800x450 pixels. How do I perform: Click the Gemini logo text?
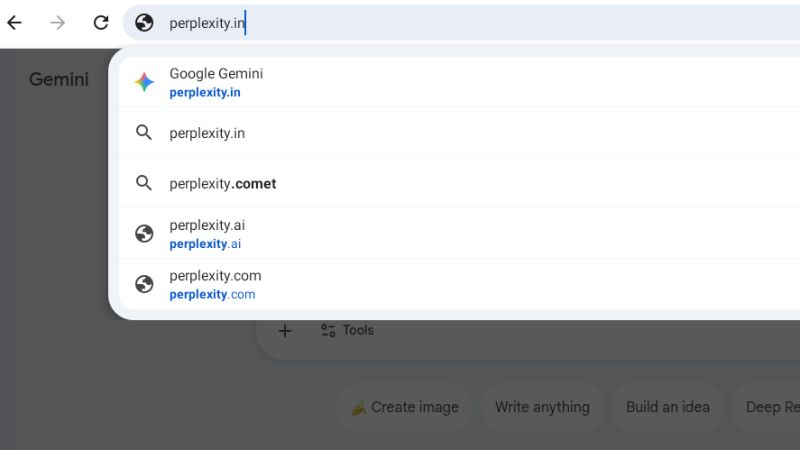(x=59, y=80)
